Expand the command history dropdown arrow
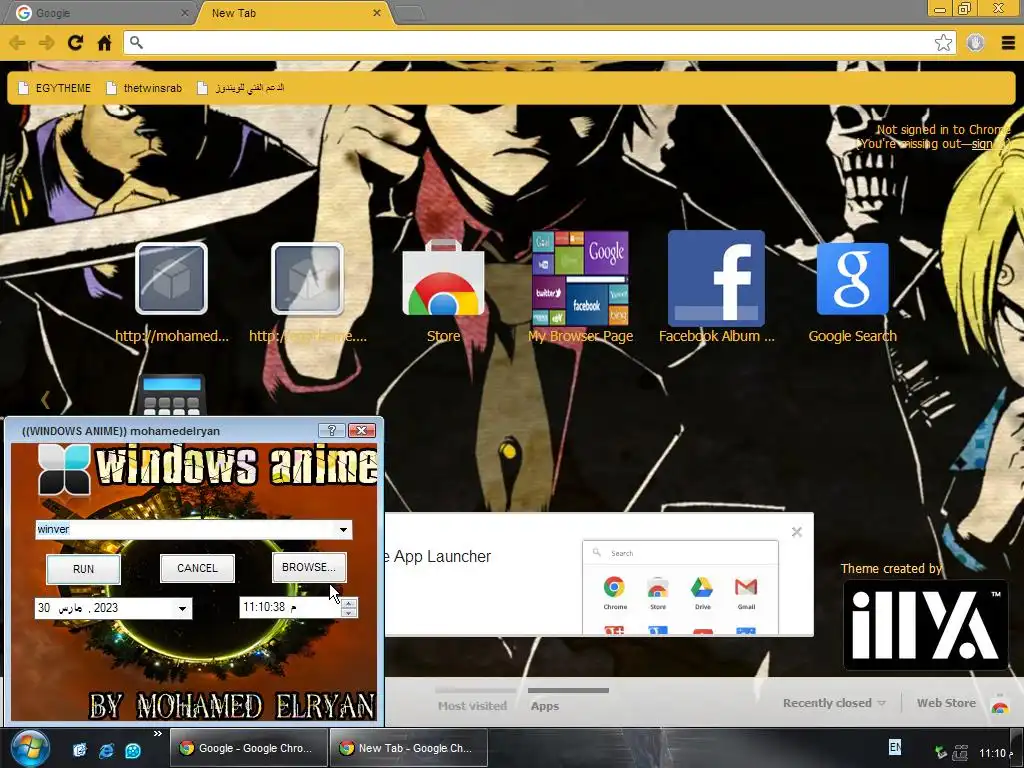 click(344, 530)
